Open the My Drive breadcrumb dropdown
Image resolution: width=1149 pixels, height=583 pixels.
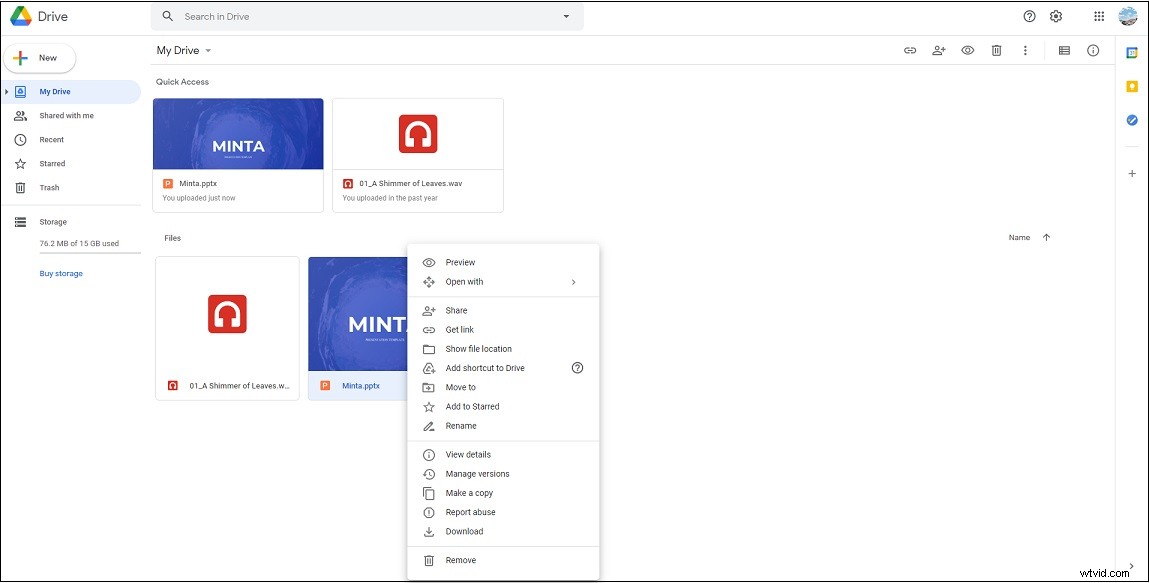[209, 50]
